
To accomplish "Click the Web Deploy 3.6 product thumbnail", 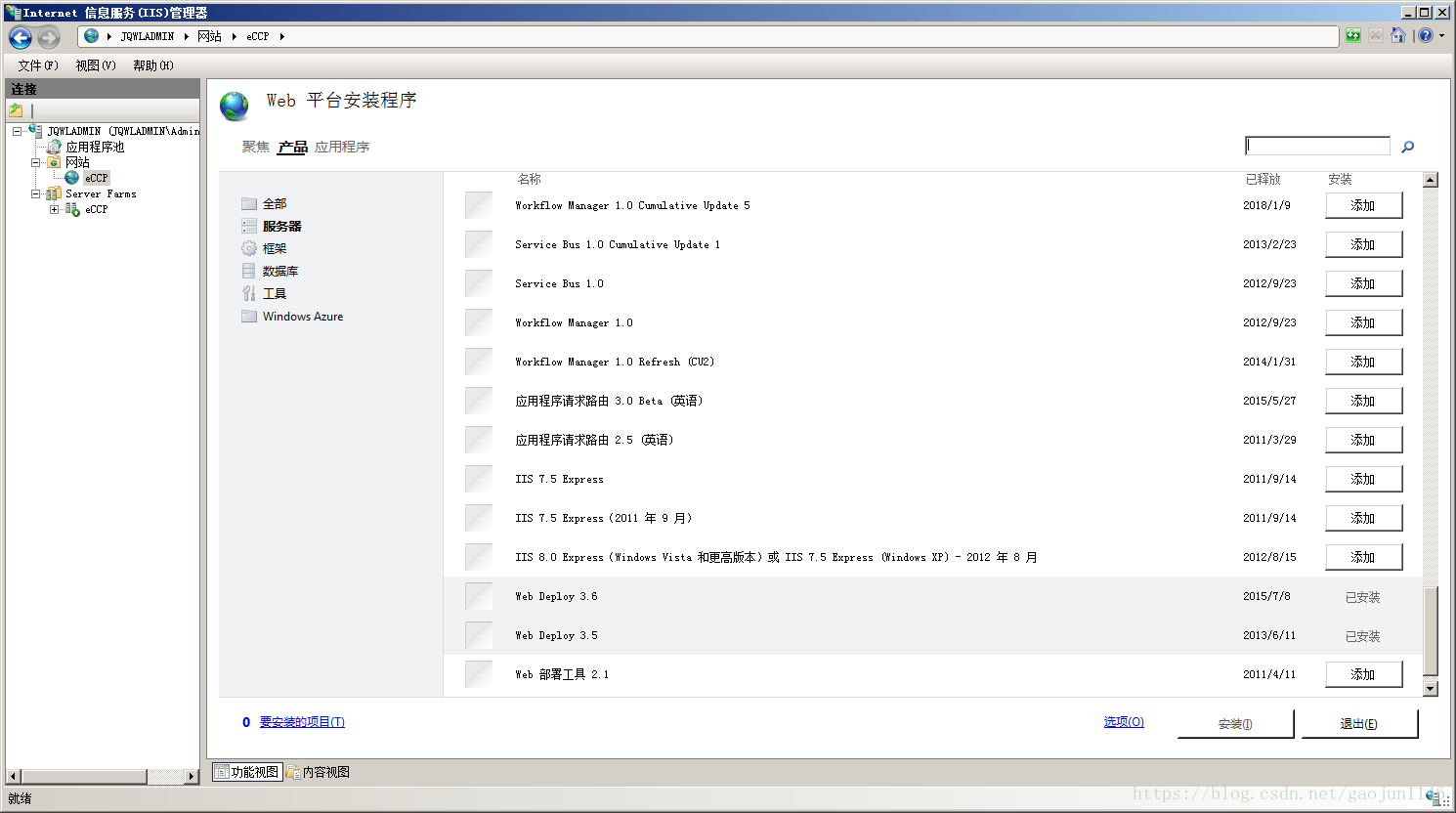I will coord(479,596).
